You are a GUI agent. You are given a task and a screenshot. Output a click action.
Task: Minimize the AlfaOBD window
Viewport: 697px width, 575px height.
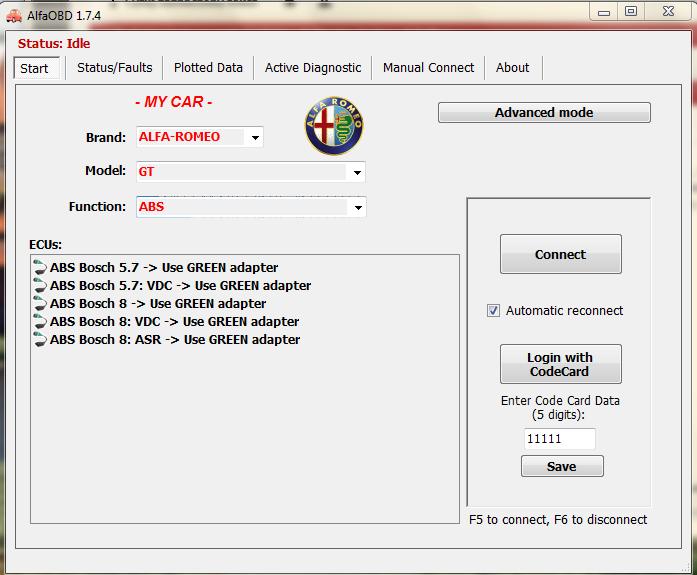click(x=604, y=12)
